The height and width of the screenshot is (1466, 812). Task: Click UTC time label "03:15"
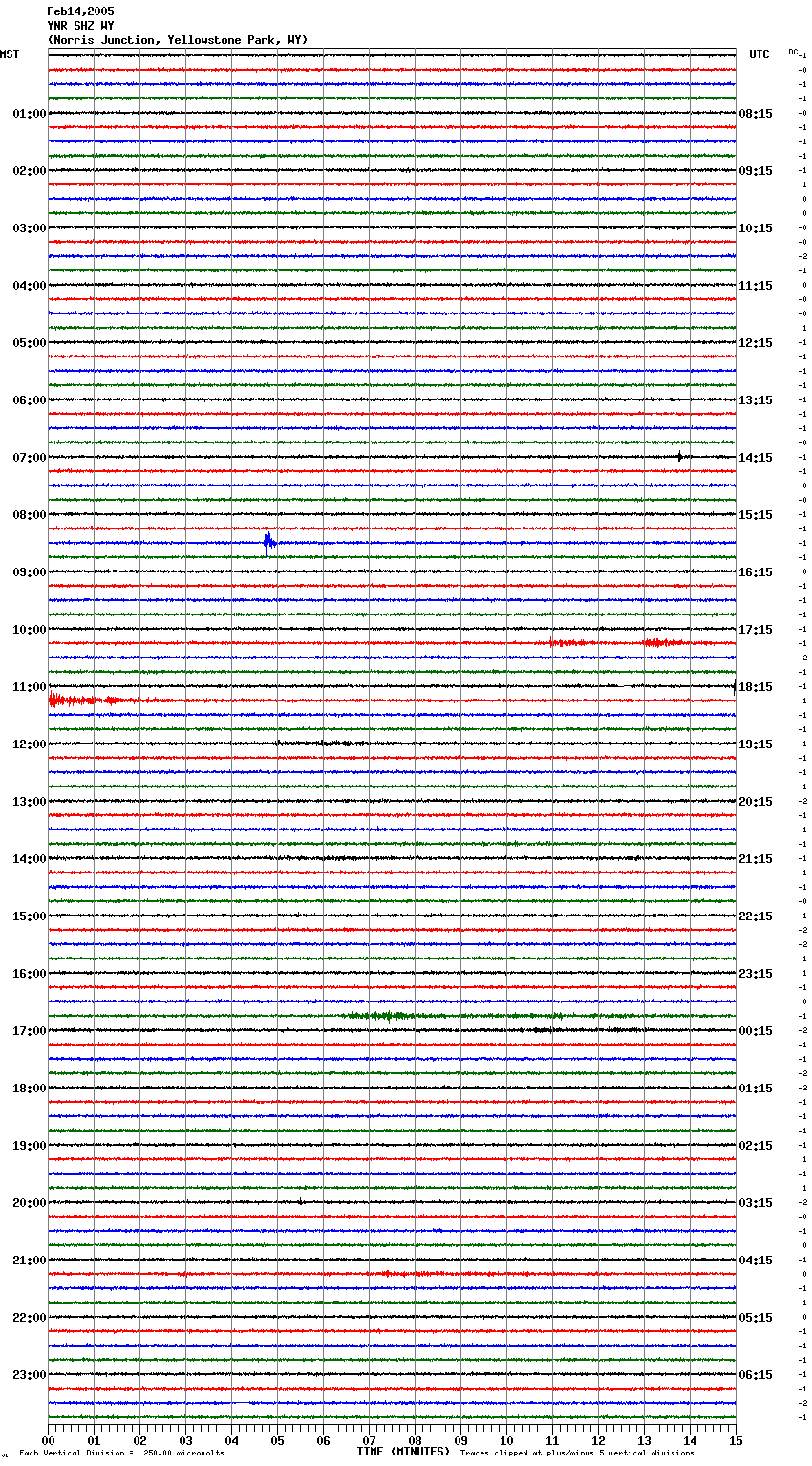pyautogui.click(x=756, y=1203)
